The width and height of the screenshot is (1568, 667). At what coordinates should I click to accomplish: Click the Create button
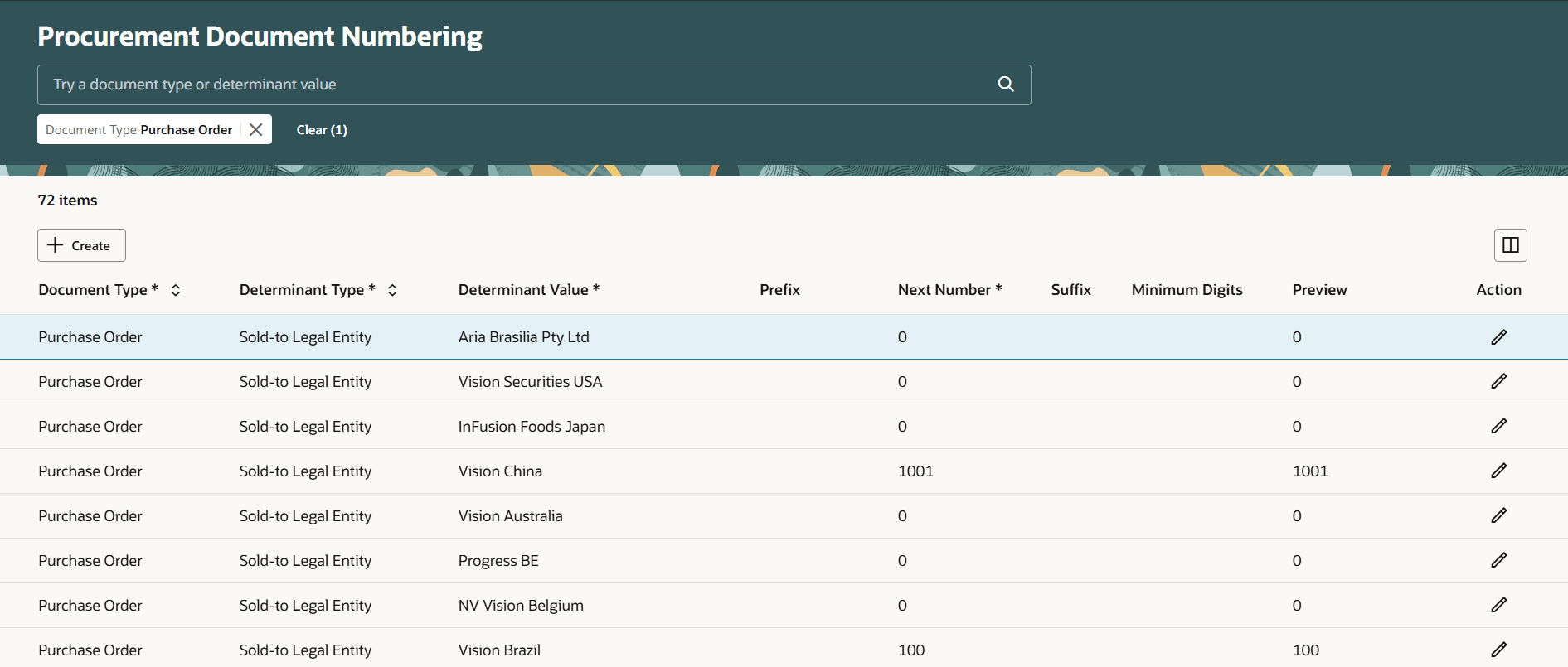coord(81,245)
